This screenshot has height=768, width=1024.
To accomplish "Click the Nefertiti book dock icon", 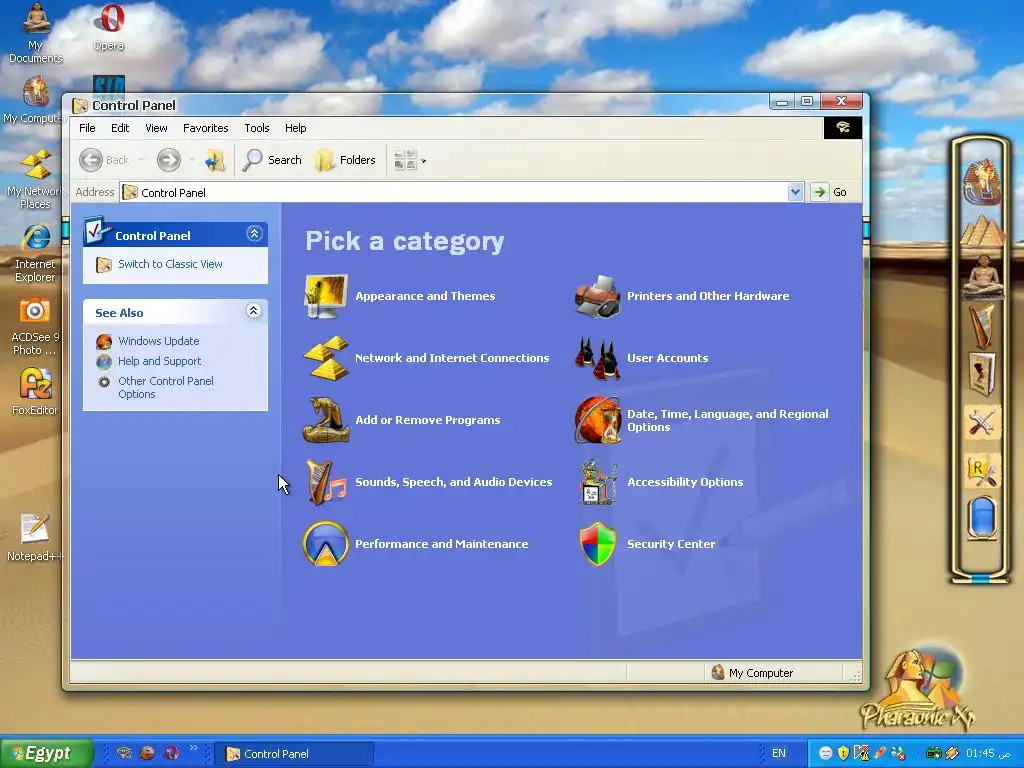I will [982, 374].
